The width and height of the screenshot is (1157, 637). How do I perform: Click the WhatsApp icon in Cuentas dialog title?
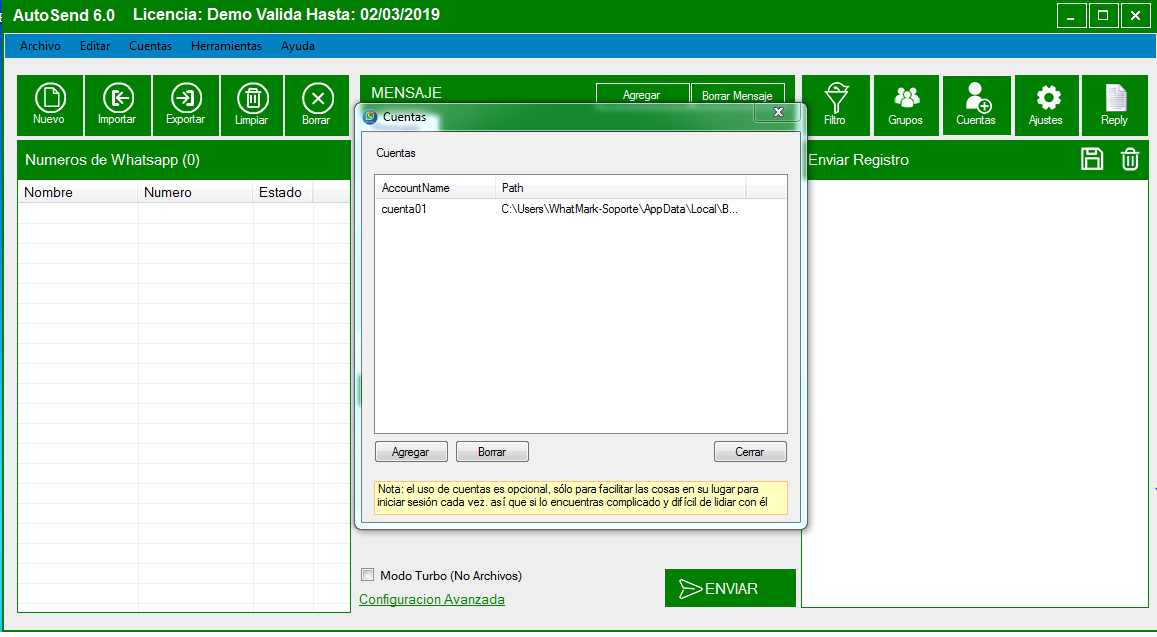[x=370, y=117]
